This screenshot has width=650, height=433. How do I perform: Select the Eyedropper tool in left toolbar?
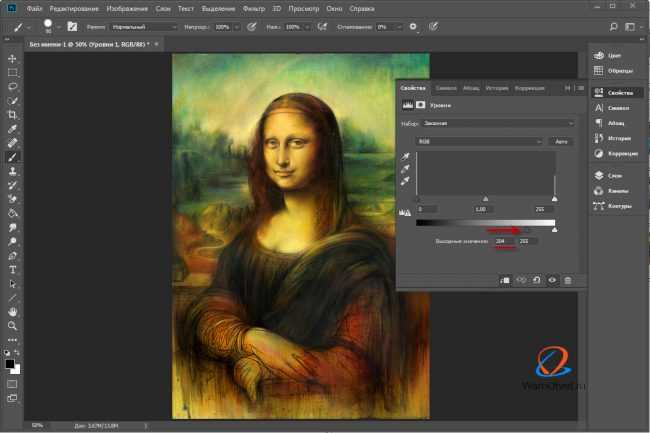pos(12,129)
